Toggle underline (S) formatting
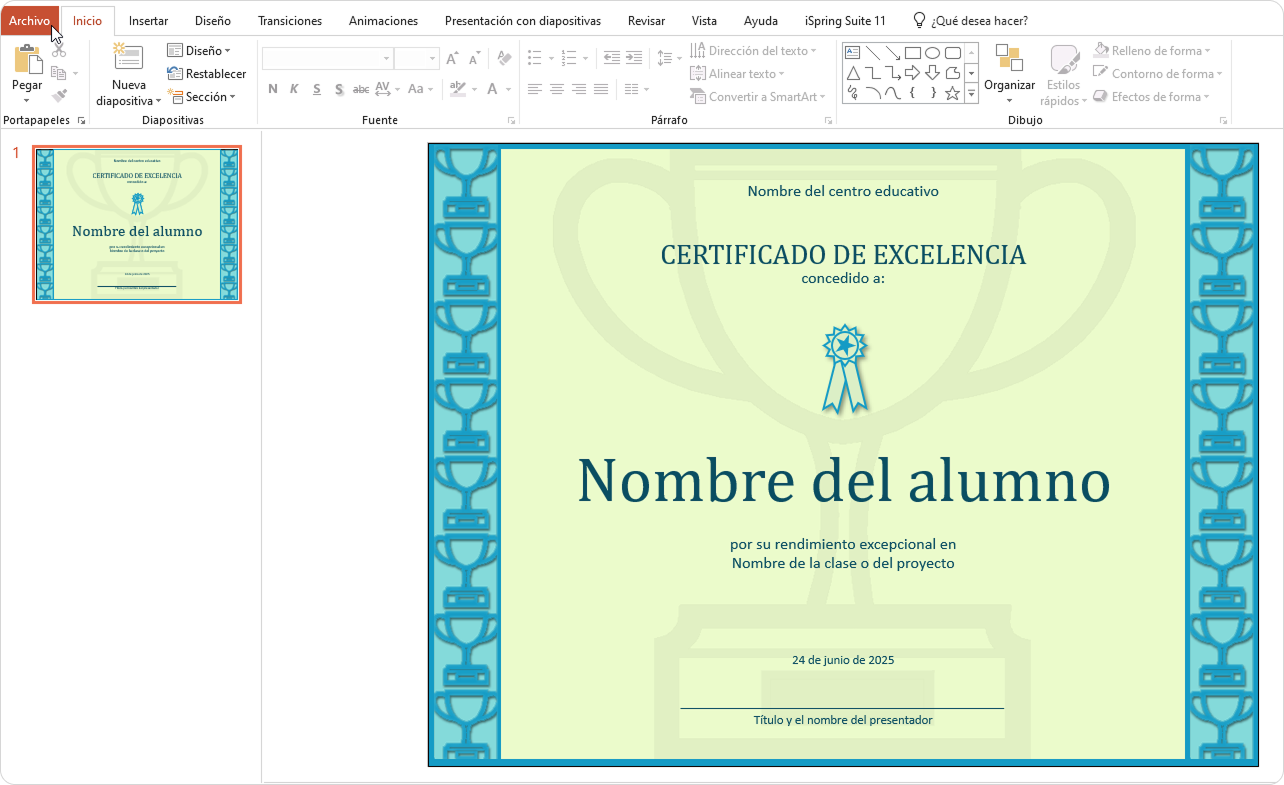 click(x=316, y=89)
